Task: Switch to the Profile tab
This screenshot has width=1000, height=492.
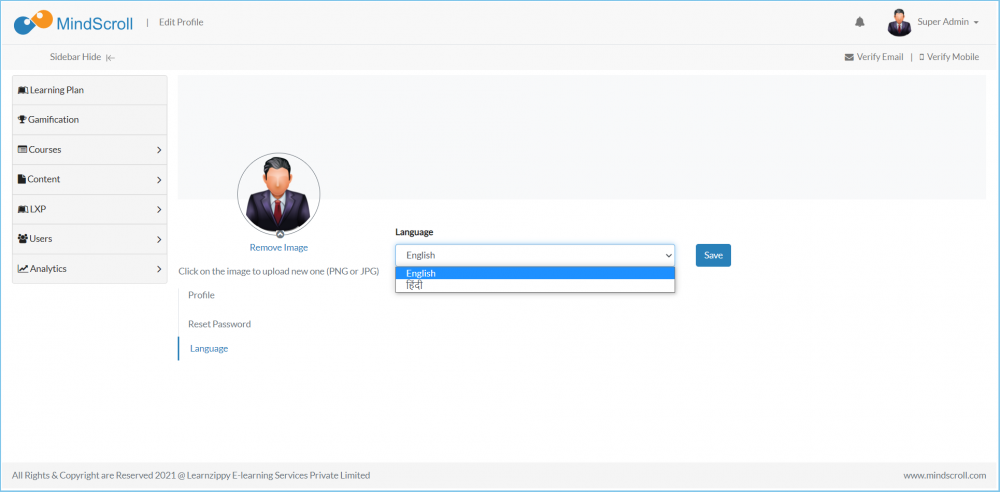Action: point(202,295)
